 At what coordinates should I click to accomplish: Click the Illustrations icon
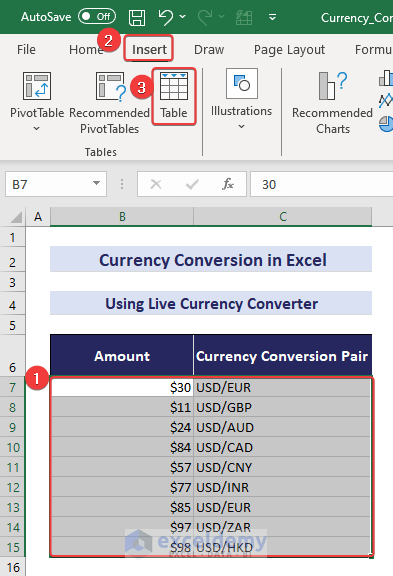pyautogui.click(x=241, y=84)
